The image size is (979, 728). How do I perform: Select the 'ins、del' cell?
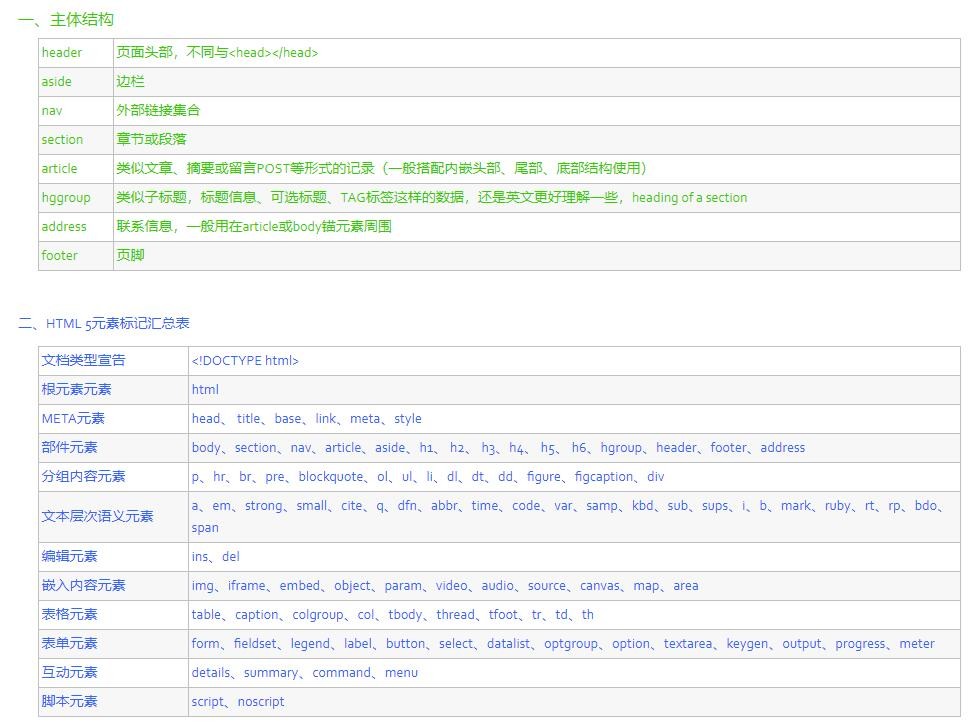216,556
